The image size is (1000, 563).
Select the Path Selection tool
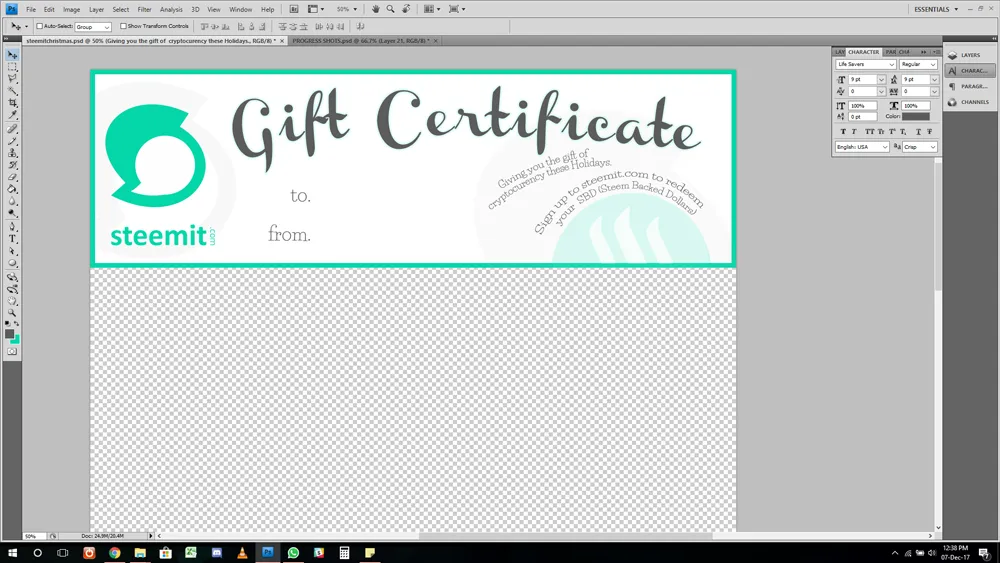click(12, 252)
